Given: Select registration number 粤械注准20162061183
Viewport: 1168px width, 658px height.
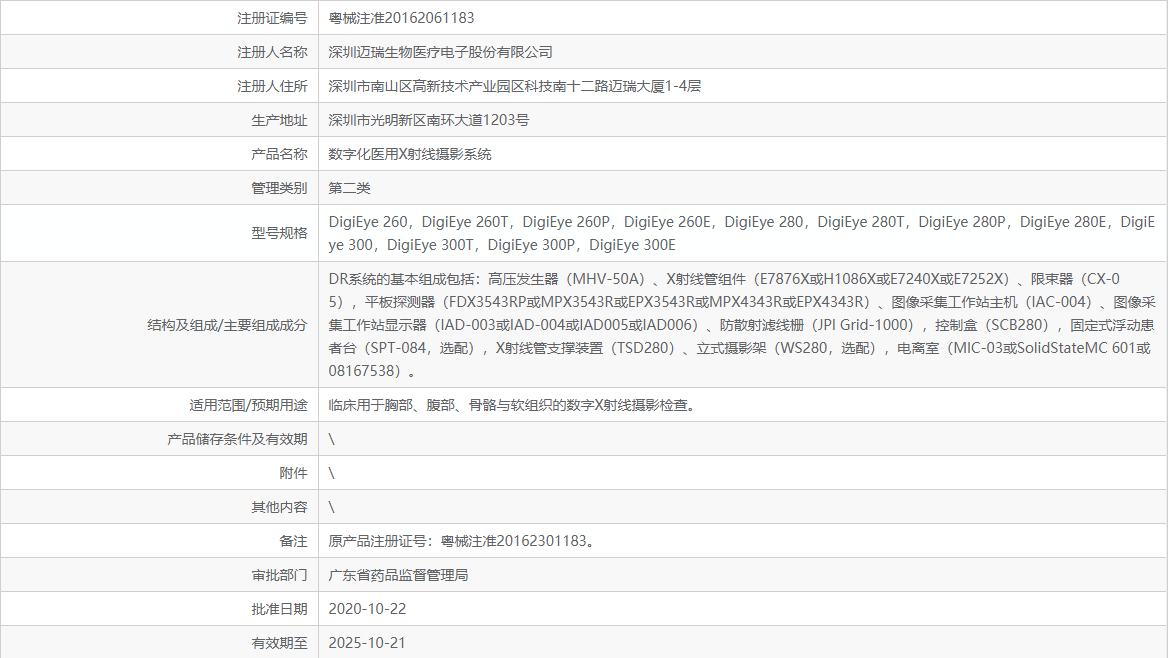Looking at the screenshot, I should click(401, 18).
